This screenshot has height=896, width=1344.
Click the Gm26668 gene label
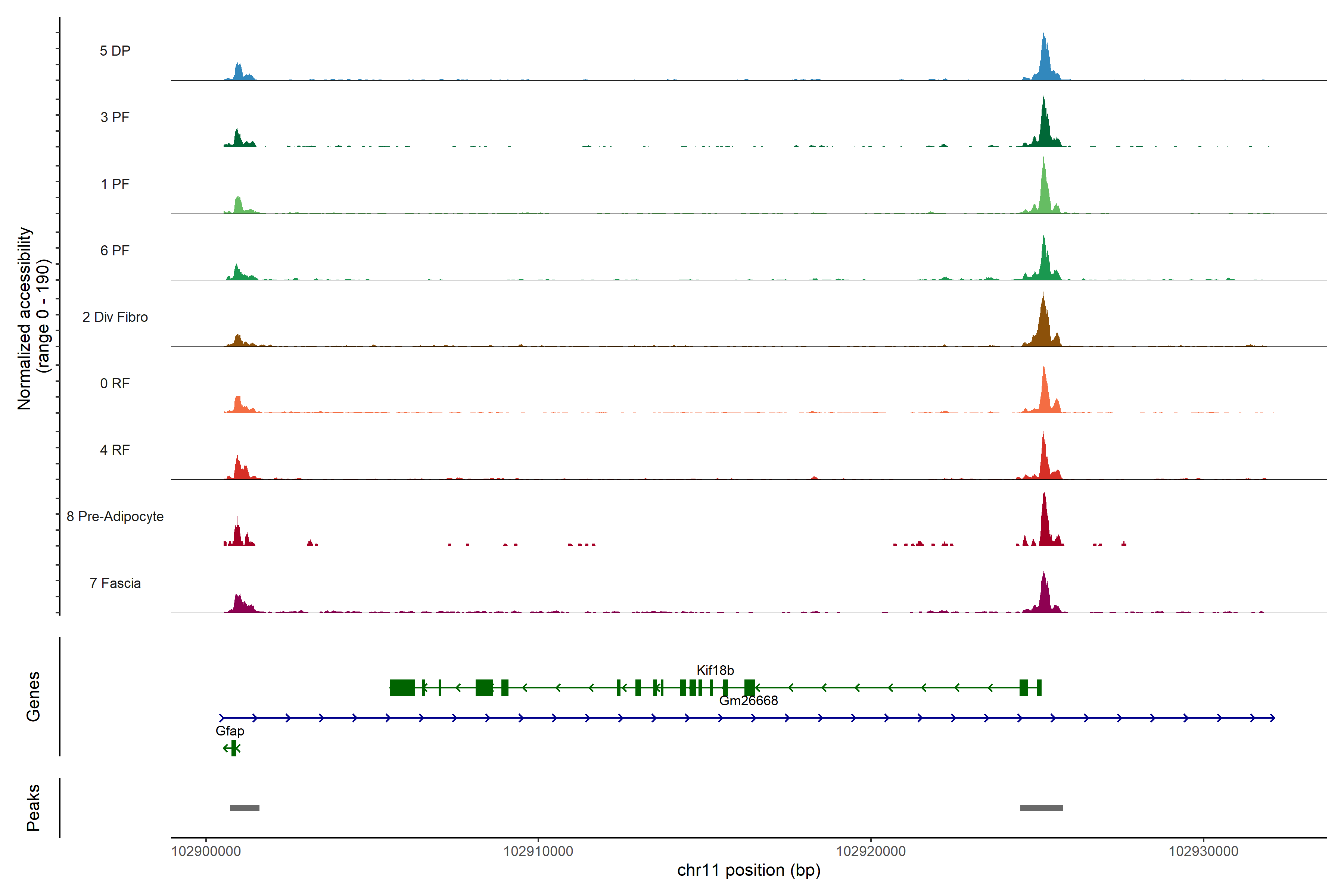[748, 701]
